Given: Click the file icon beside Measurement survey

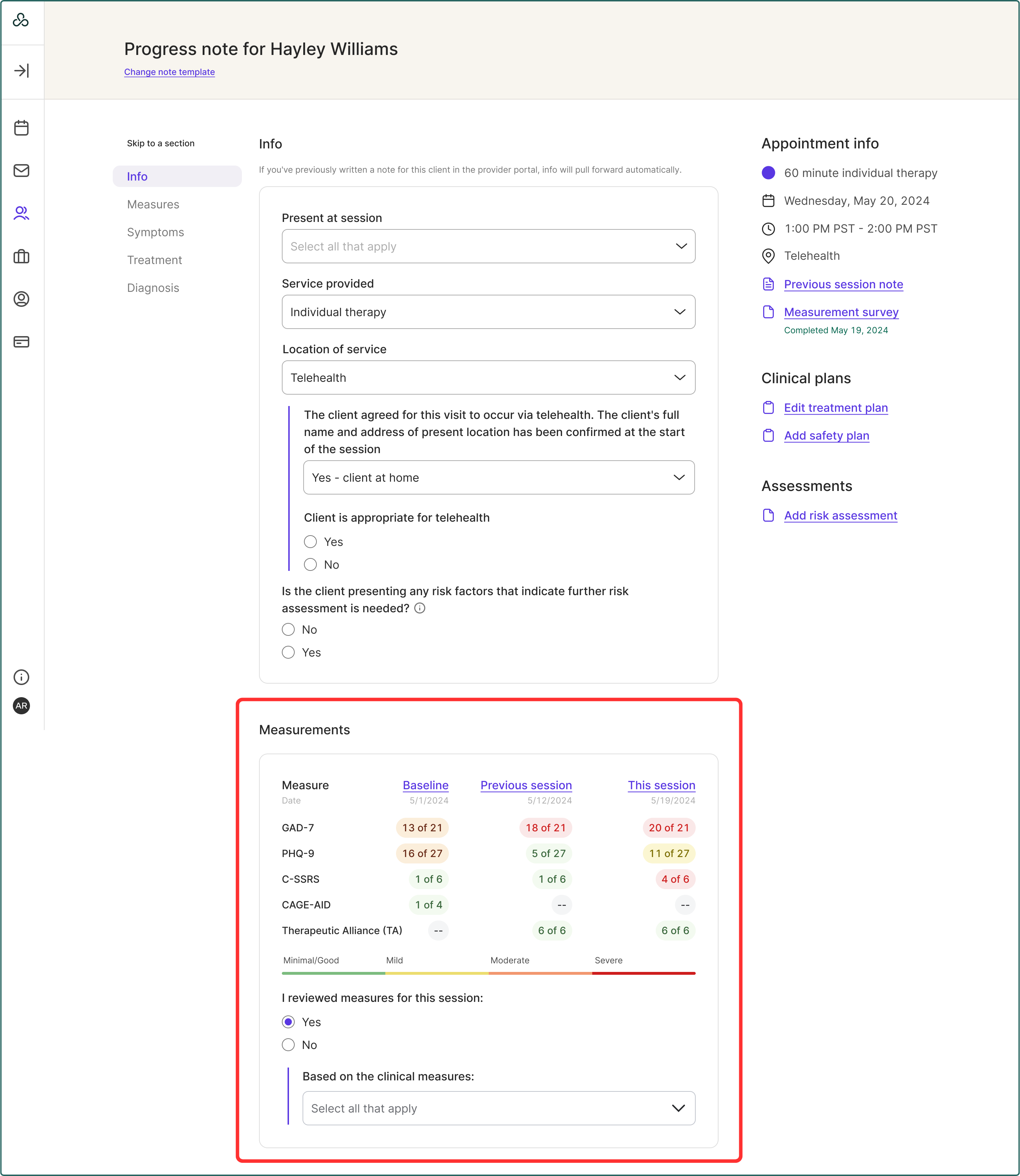Looking at the screenshot, I should (768, 312).
